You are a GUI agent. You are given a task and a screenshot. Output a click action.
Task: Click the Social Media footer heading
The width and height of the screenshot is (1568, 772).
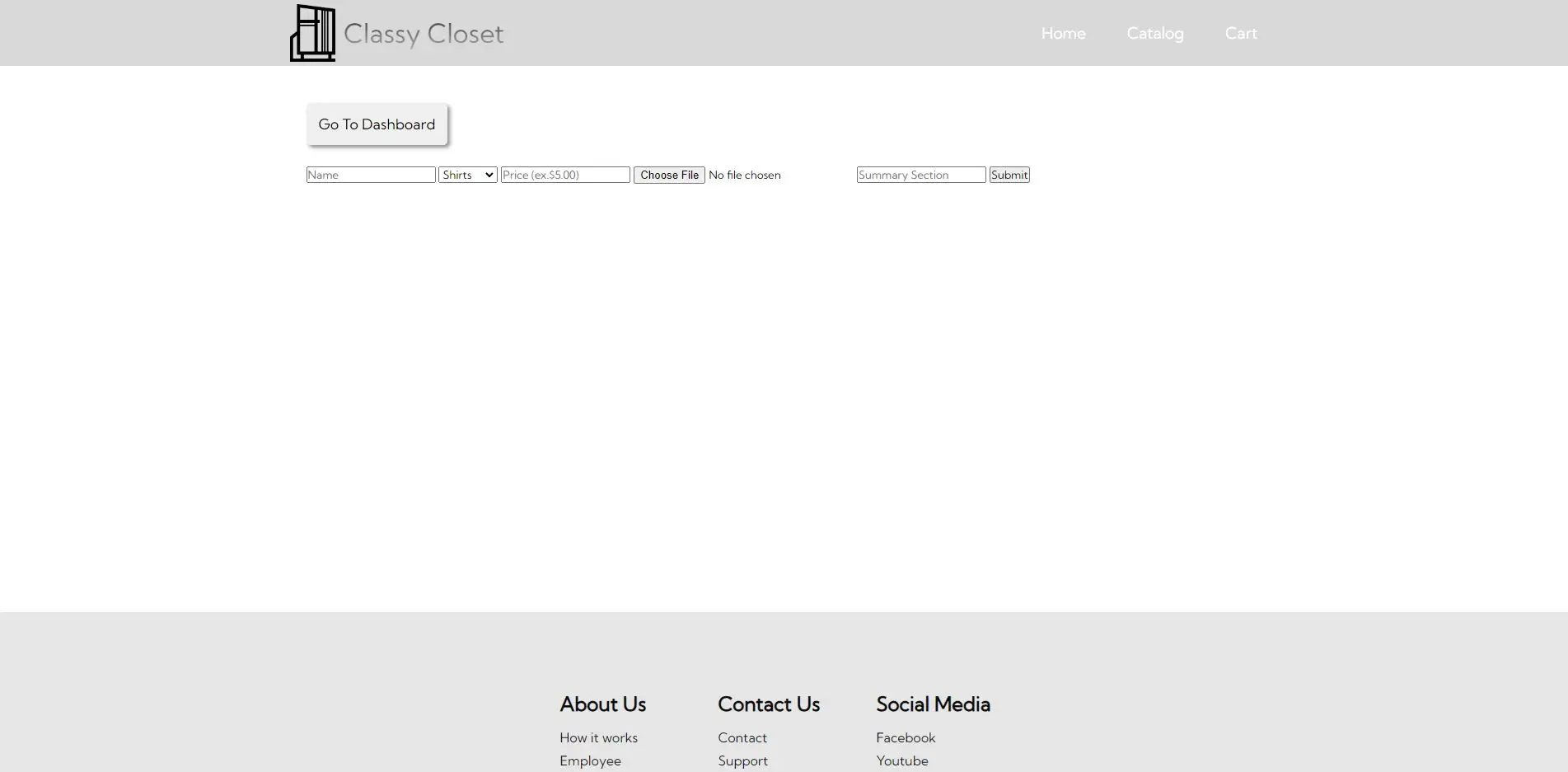click(933, 704)
